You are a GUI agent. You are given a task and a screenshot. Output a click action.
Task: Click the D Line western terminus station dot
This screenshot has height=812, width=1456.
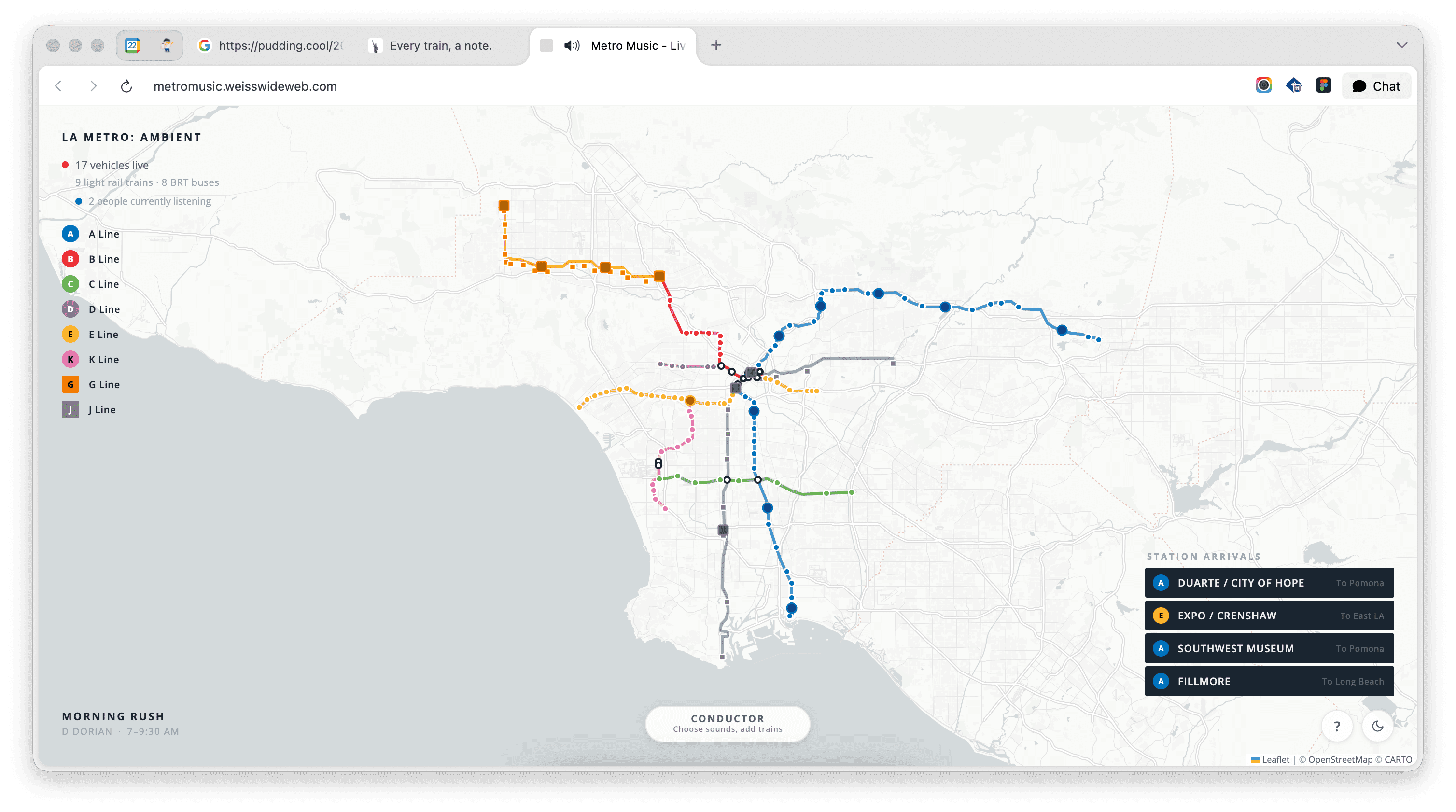point(660,364)
